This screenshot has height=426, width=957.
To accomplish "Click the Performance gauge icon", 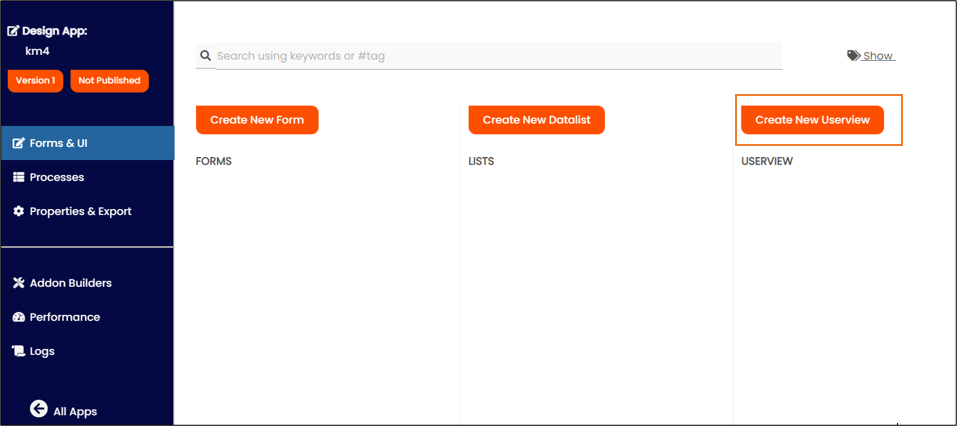I will [x=19, y=317].
